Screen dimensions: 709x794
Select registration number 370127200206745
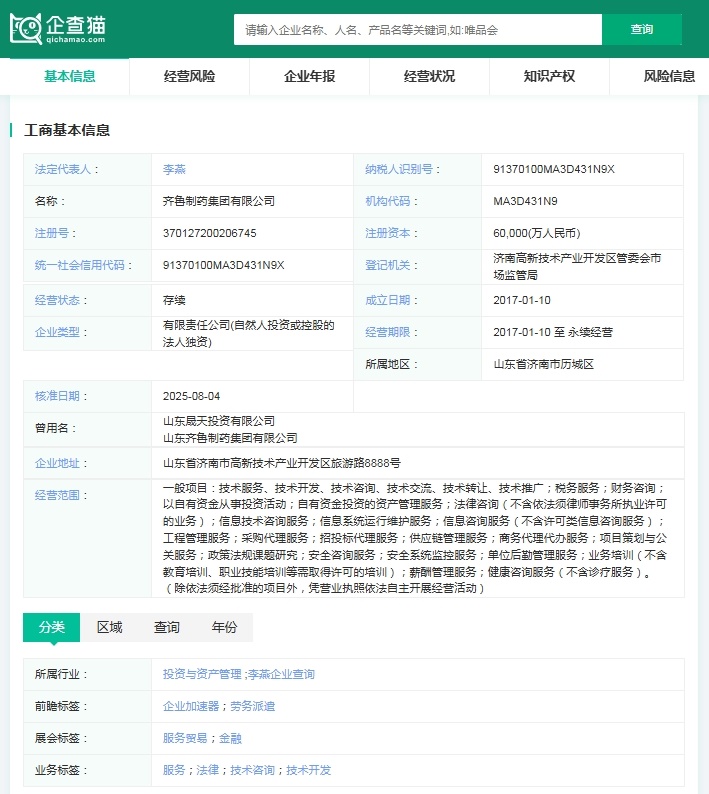click(x=210, y=233)
